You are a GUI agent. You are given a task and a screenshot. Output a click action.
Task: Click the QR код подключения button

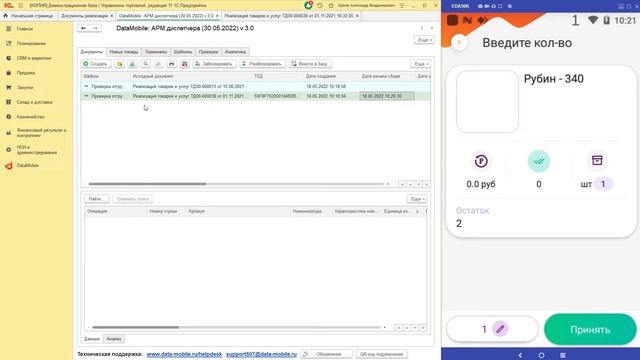pyautogui.click(x=382, y=354)
